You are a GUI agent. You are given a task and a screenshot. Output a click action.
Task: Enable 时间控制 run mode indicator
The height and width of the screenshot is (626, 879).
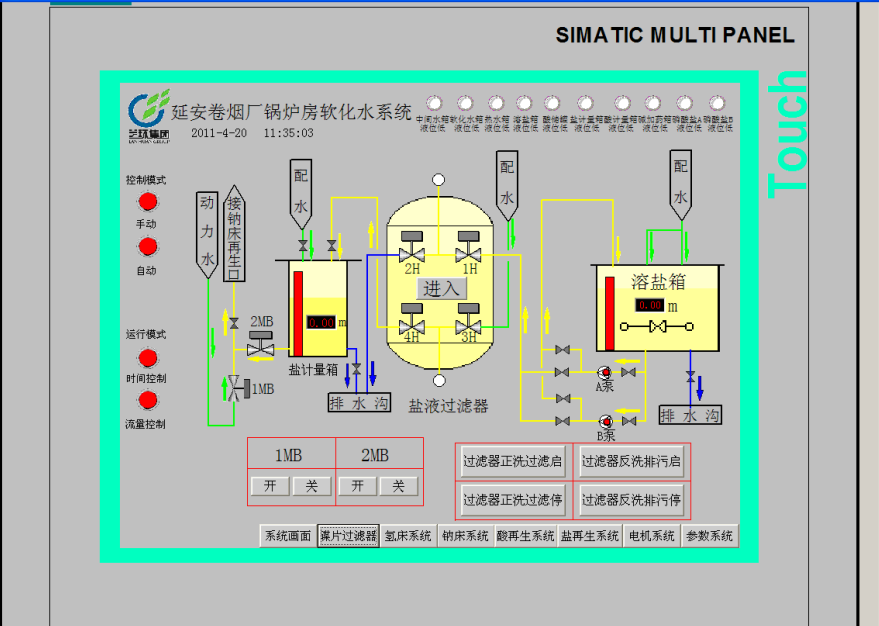[x=148, y=357]
